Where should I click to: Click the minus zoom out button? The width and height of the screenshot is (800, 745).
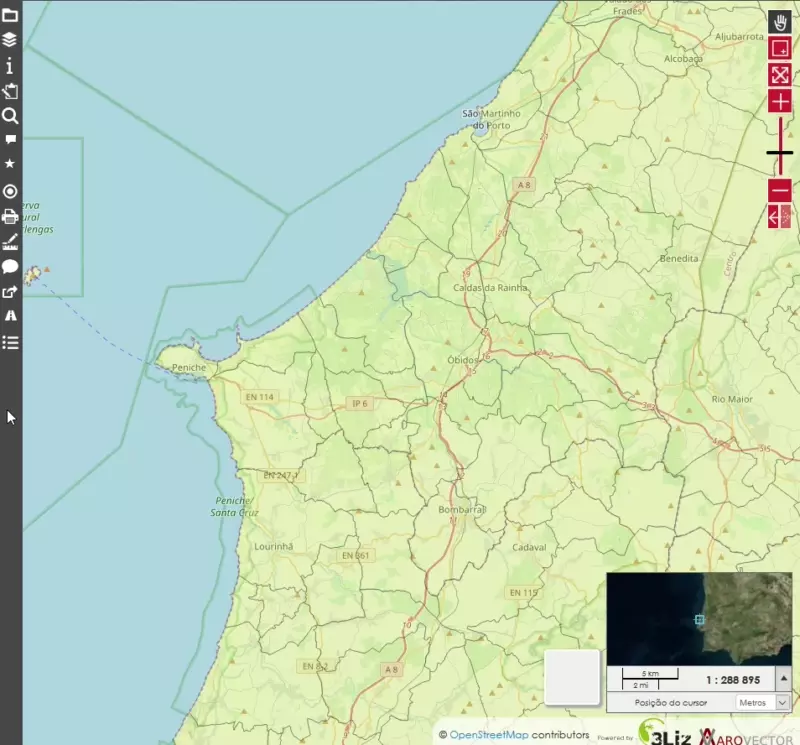[780, 189]
